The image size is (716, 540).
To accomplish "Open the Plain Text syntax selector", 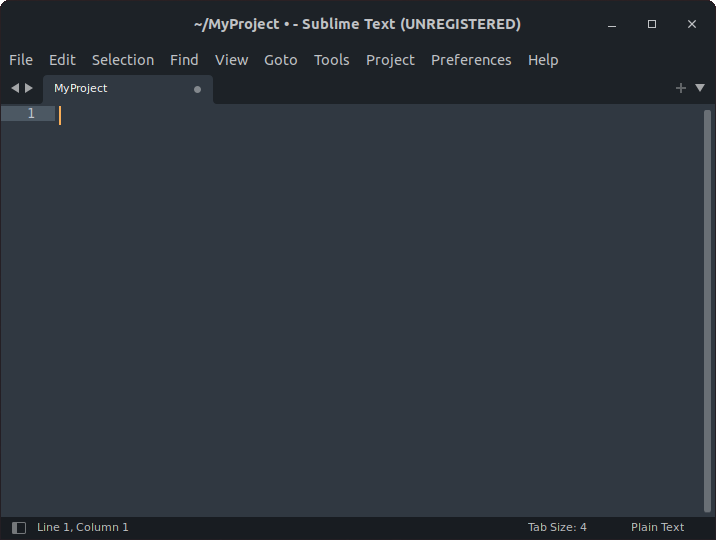I will point(658,527).
